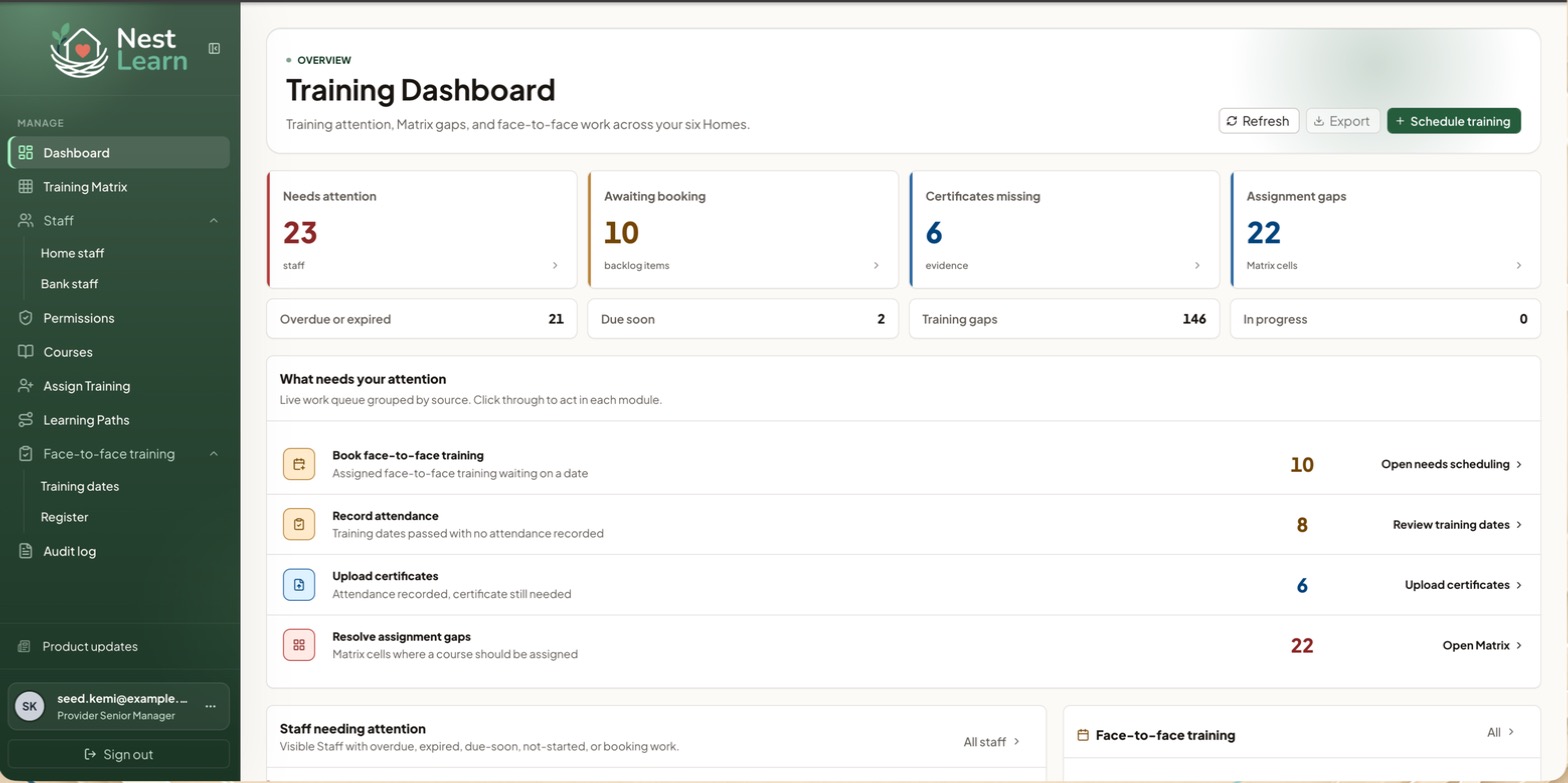Click the Training gaps stat box

[x=1064, y=319]
